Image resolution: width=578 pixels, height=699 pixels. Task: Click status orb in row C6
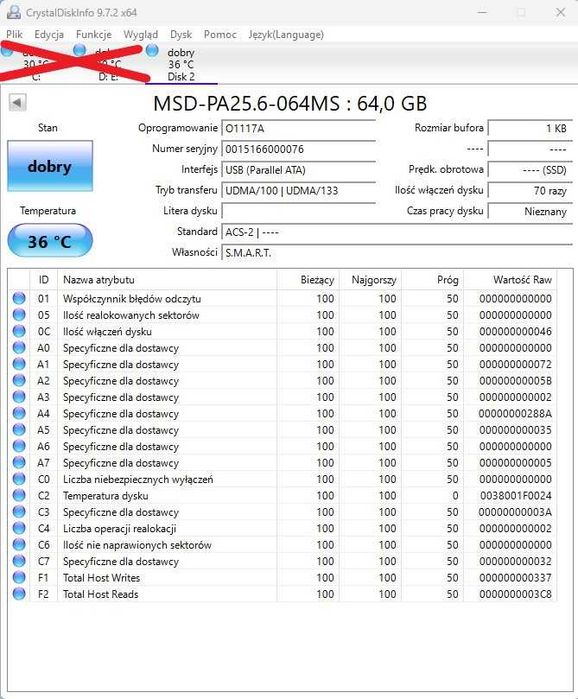coord(19,544)
